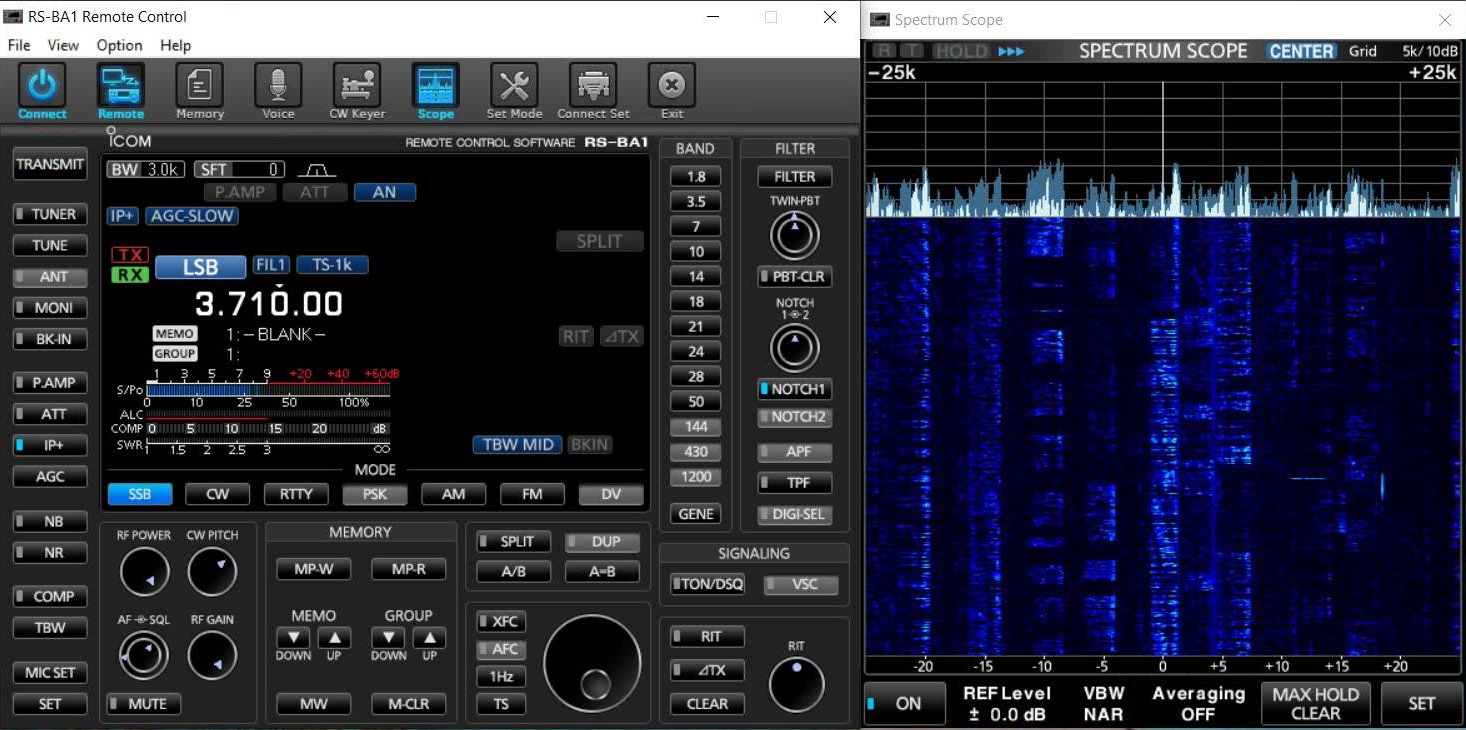The height and width of the screenshot is (730, 1466).
Task: Open the View menu
Action: pyautogui.click(x=63, y=45)
